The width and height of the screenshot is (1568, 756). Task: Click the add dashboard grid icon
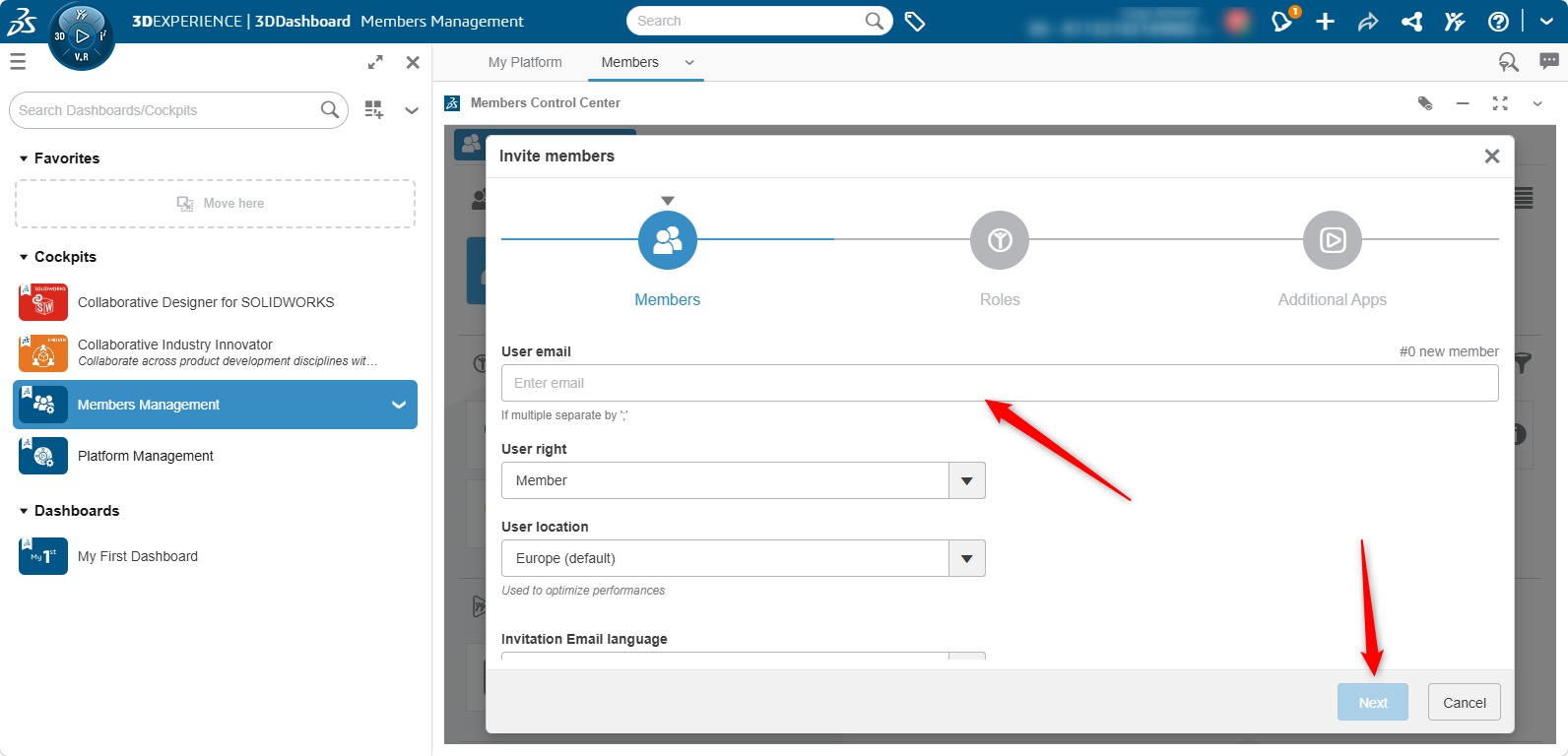pyautogui.click(x=373, y=109)
